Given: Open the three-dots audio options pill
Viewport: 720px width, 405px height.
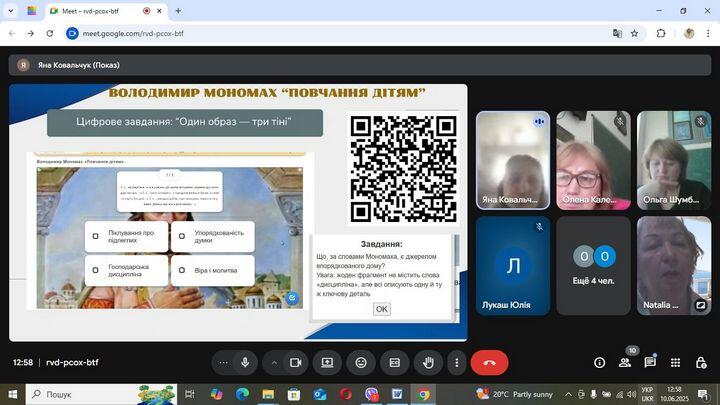Looking at the screenshot, I should click(224, 363).
